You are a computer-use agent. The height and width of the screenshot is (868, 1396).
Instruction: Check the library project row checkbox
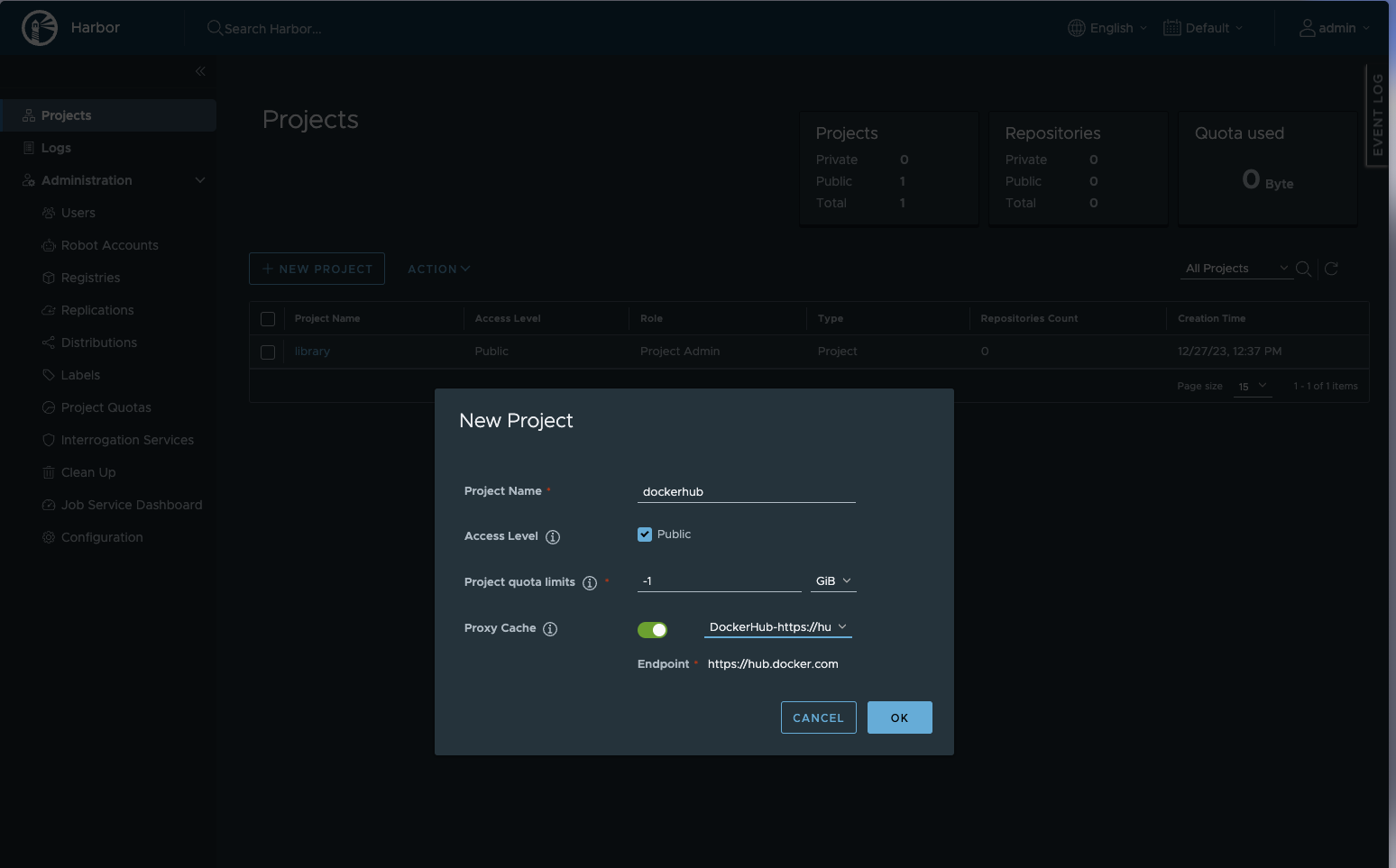coord(268,352)
